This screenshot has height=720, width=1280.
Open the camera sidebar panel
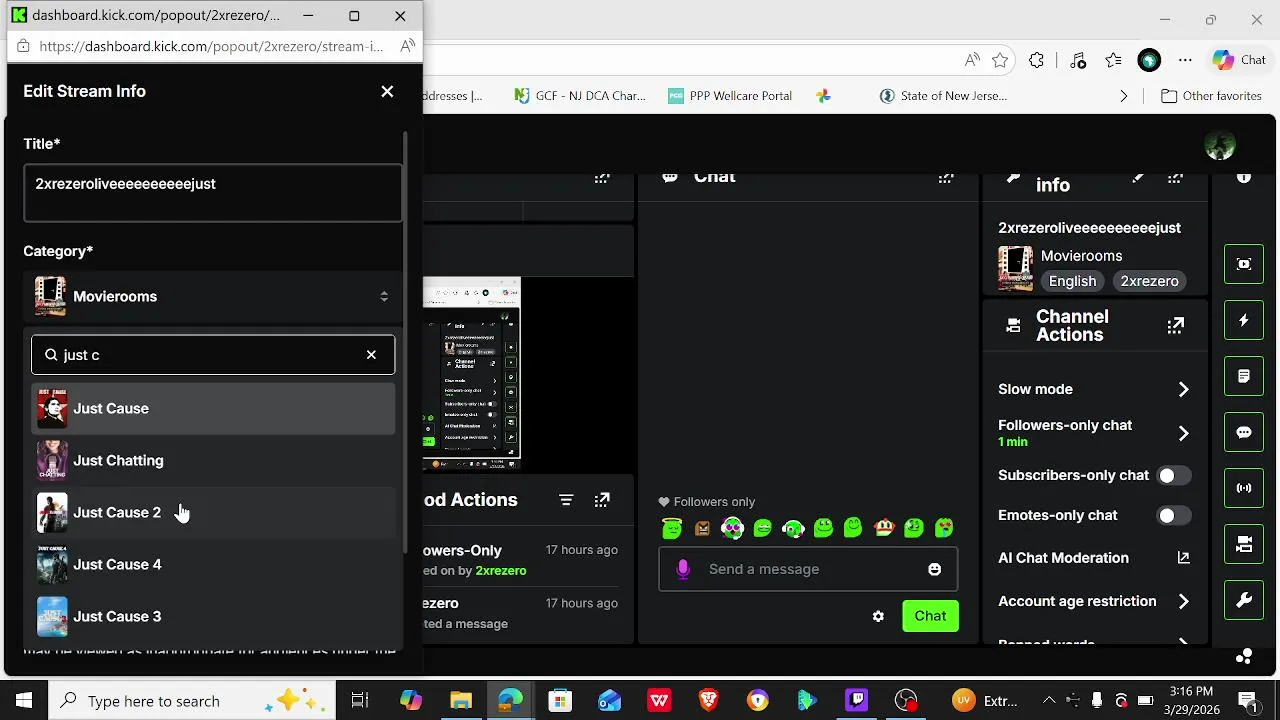click(1244, 544)
